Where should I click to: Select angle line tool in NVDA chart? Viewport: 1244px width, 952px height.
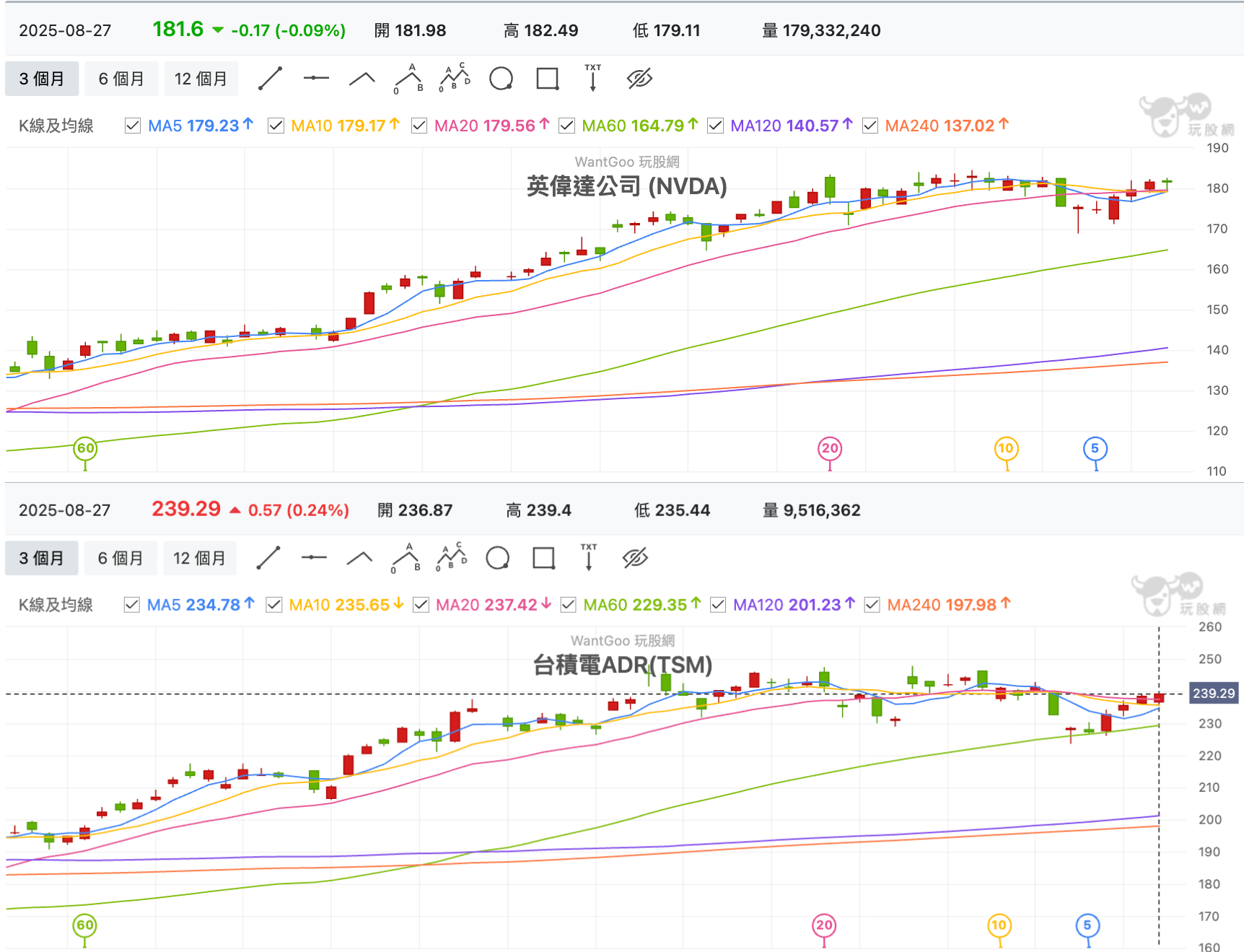(362, 78)
